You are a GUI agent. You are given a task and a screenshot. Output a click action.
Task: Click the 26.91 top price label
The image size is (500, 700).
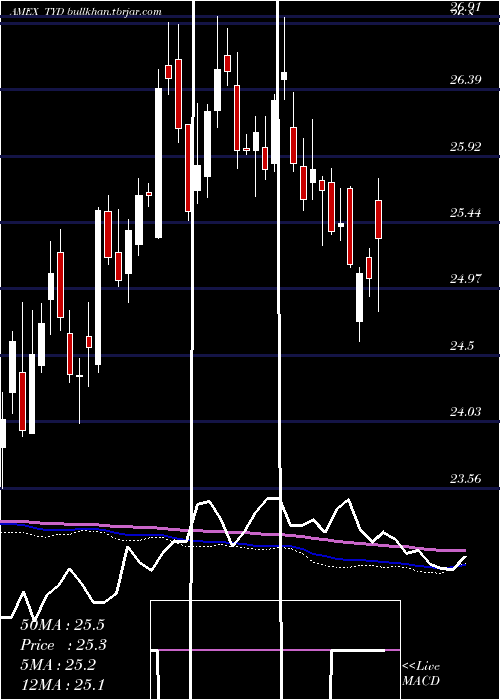[465, 7]
